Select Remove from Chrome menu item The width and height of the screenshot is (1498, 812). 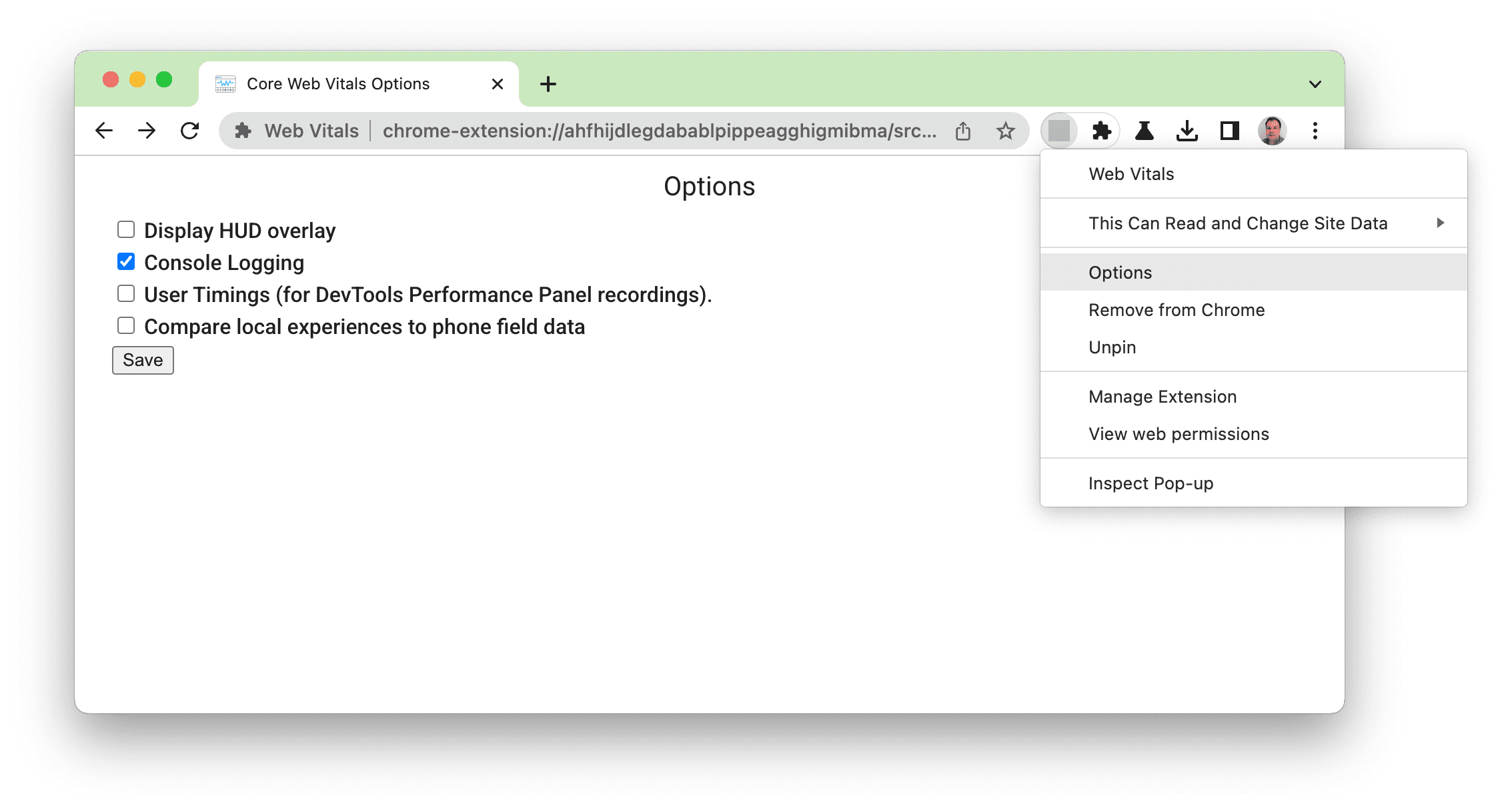point(1175,309)
